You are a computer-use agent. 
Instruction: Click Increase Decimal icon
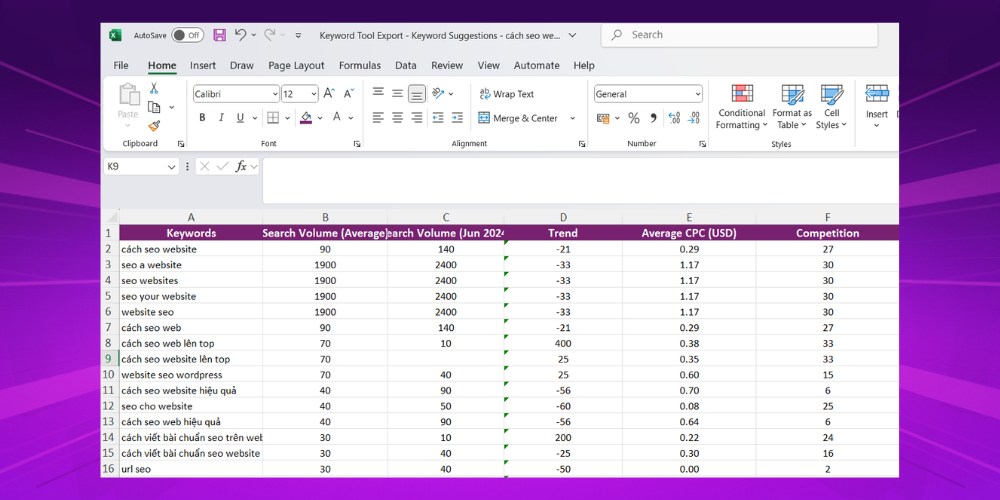tap(674, 118)
